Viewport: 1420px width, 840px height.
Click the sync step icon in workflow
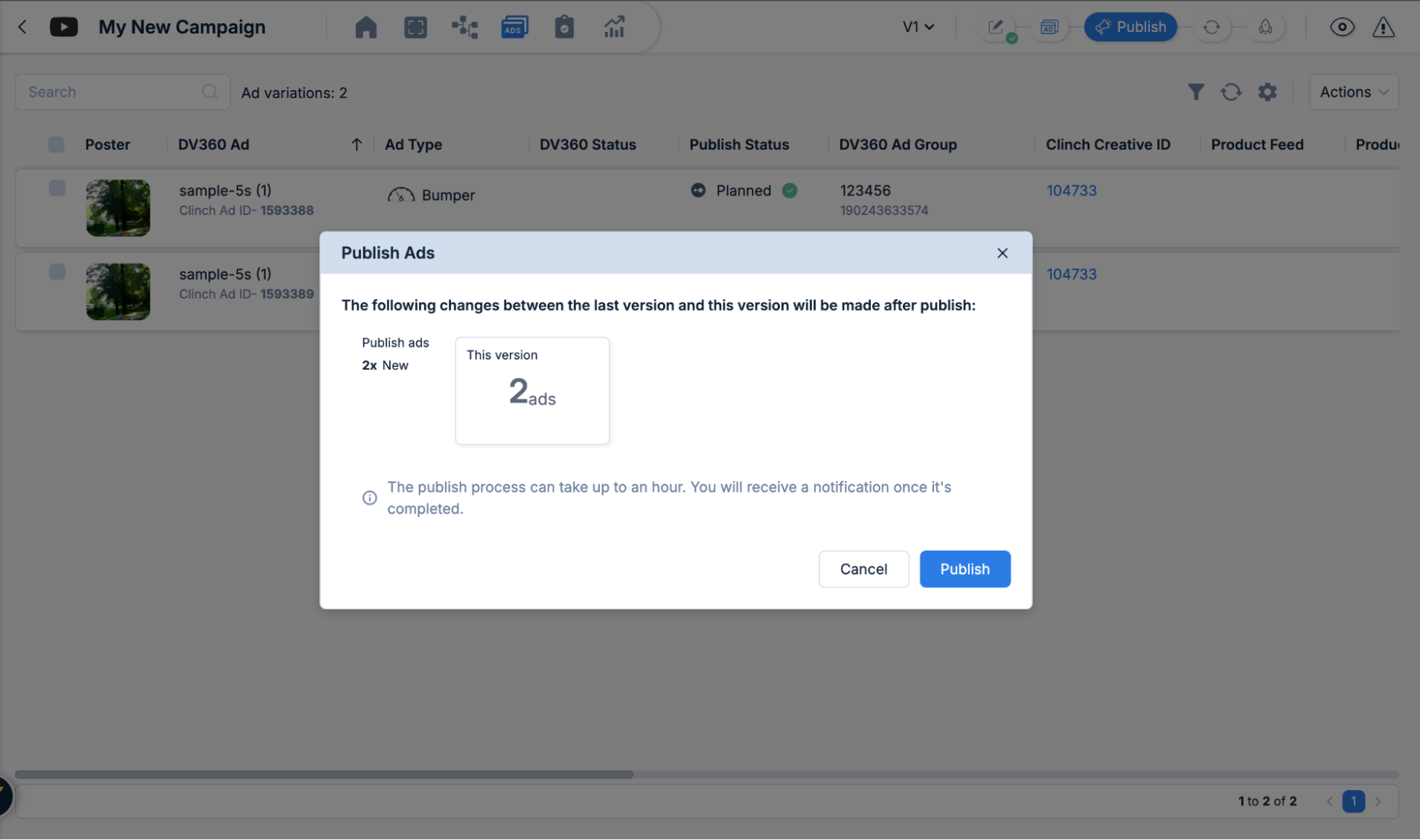click(1212, 28)
